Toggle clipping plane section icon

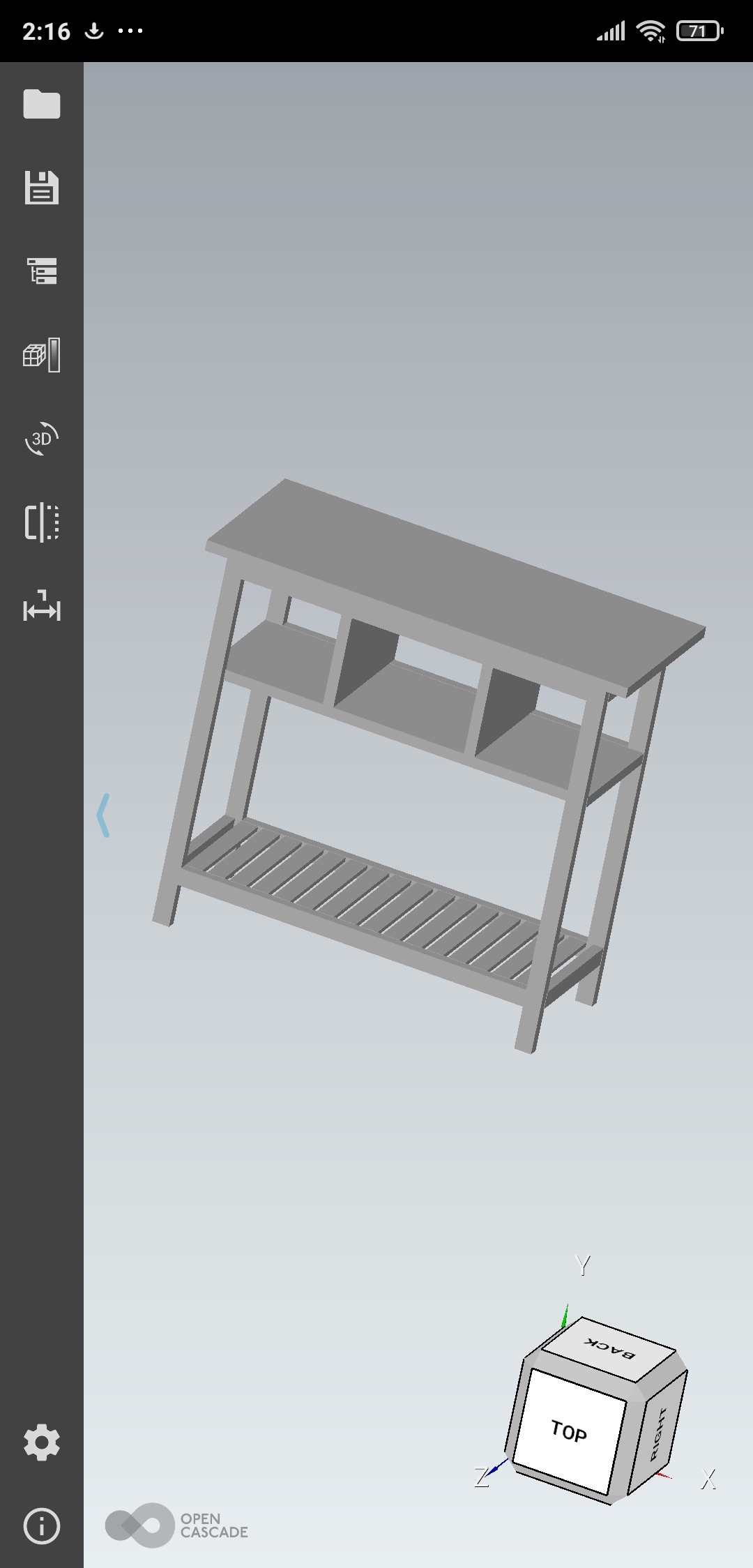click(42, 522)
